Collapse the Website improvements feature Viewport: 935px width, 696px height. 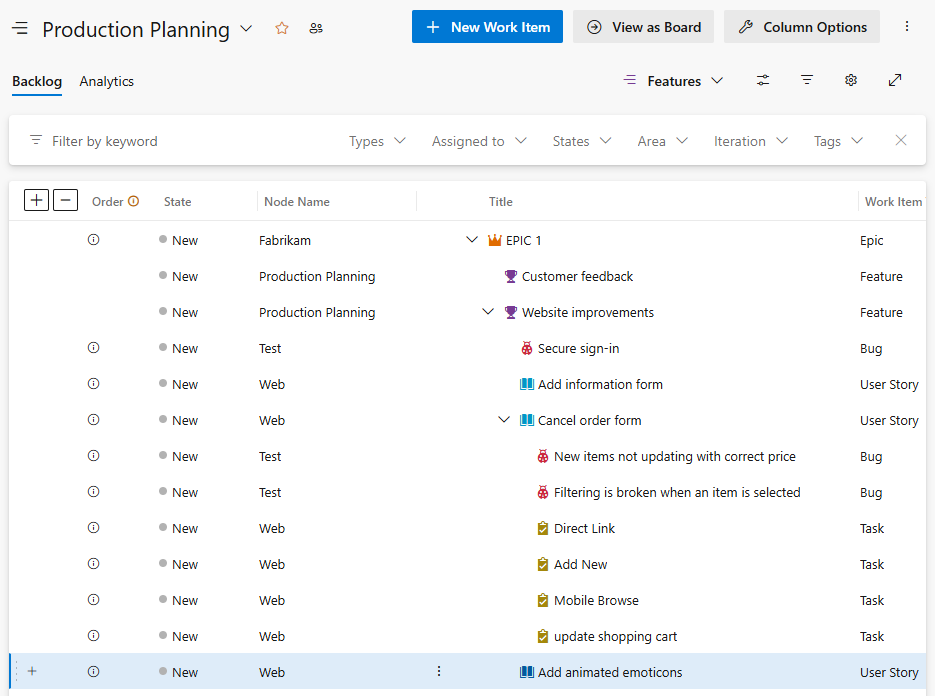click(x=488, y=311)
